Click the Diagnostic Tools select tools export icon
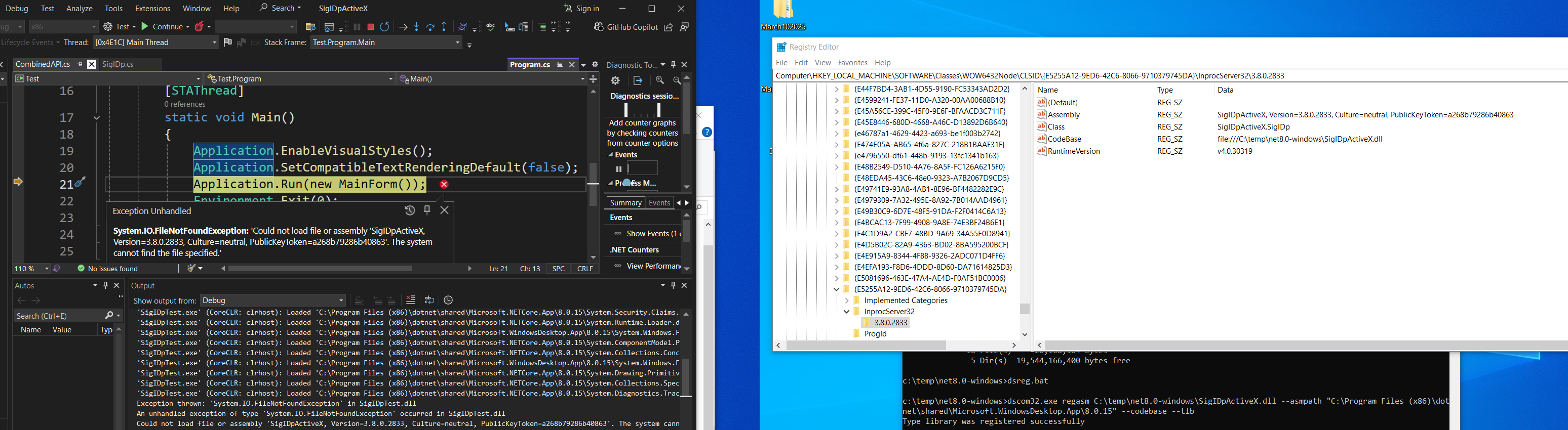Screen dimensions: 1568x430 (x=637, y=80)
